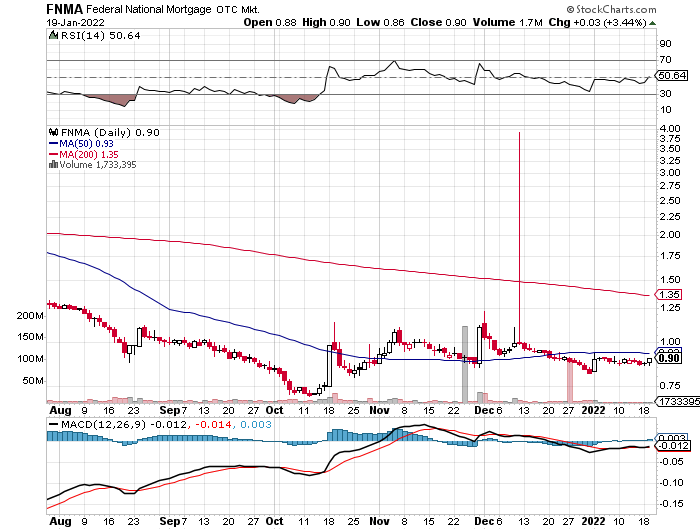
Task: Open the StockCharts.com copyright link
Action: (611, 9)
